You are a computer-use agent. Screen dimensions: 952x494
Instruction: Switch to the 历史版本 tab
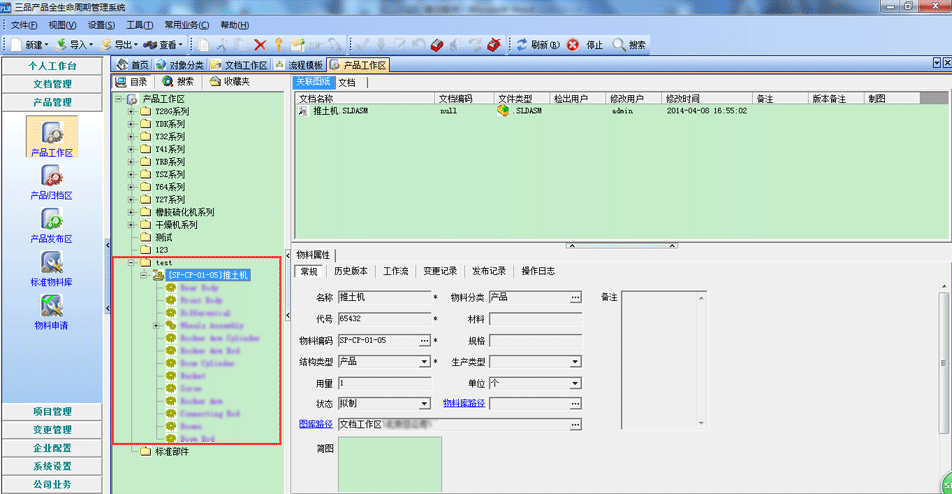tap(350, 271)
